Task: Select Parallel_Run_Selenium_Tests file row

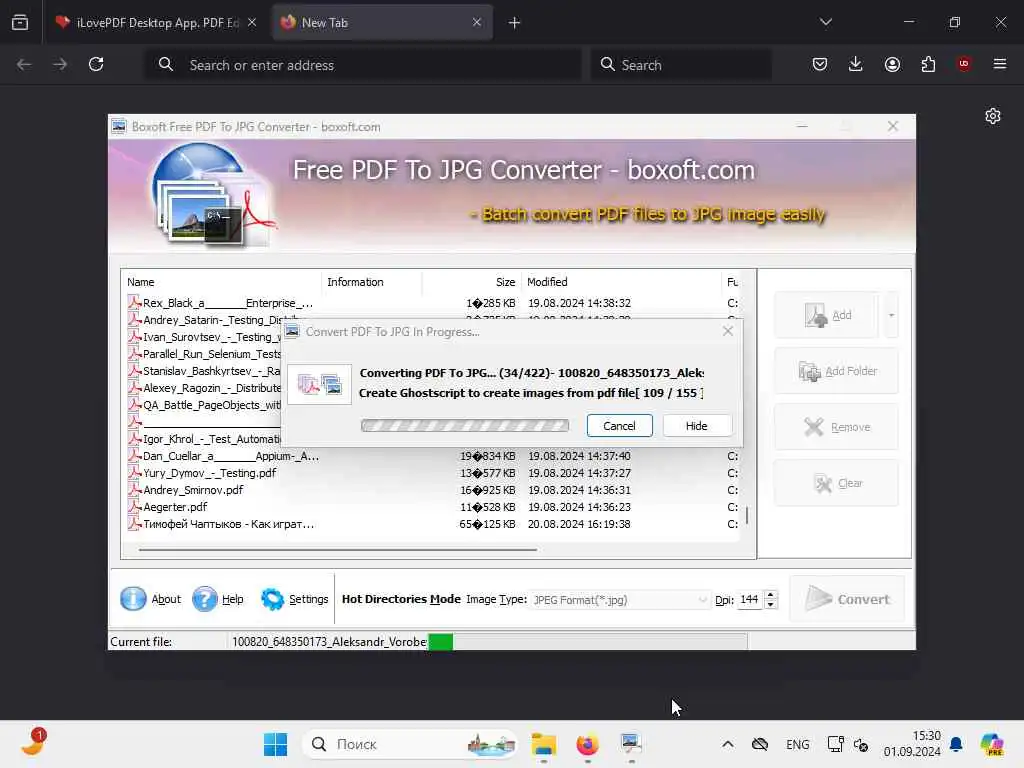Action: pos(204,354)
